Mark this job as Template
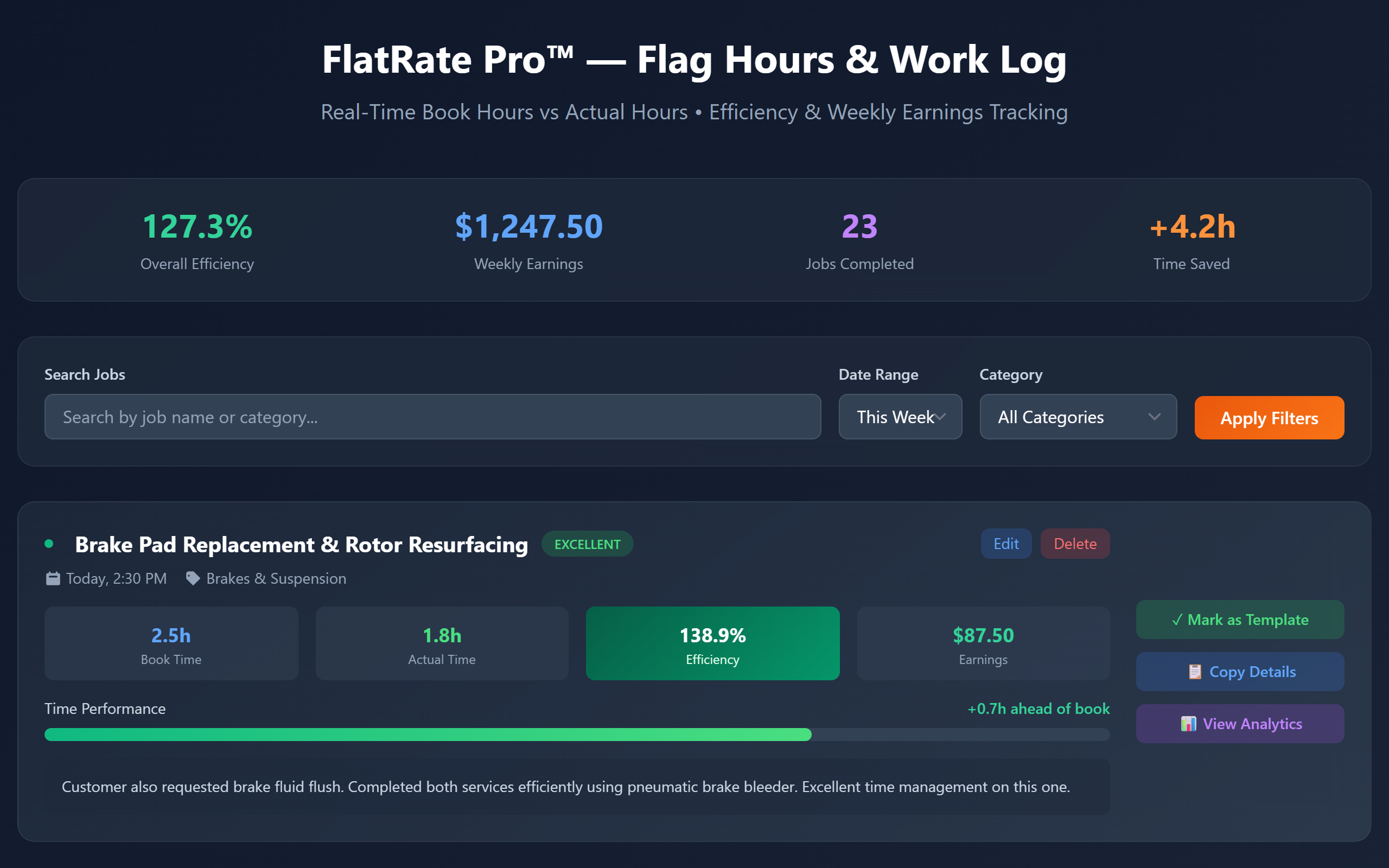The image size is (1389, 868). point(1240,620)
